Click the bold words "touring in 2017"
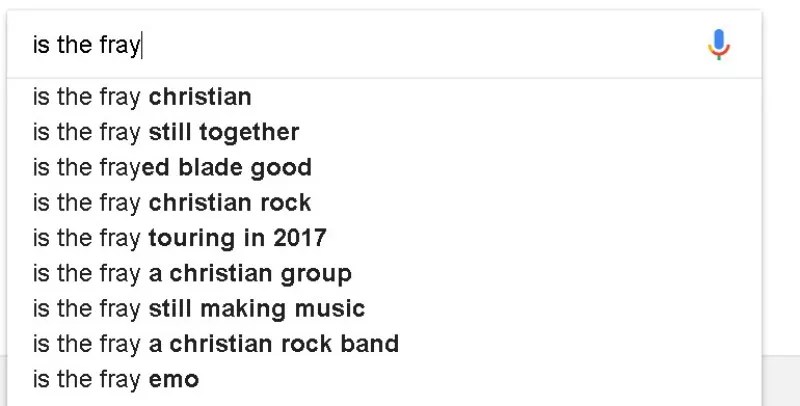 pyautogui.click(x=237, y=238)
